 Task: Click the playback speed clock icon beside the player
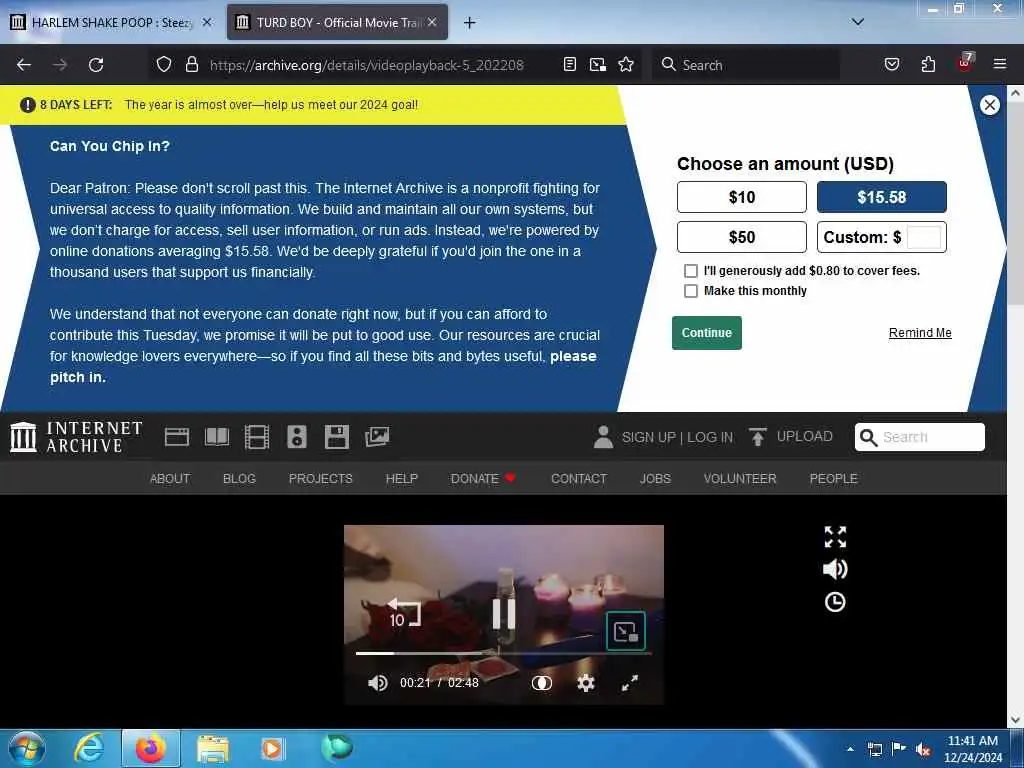[x=835, y=602]
